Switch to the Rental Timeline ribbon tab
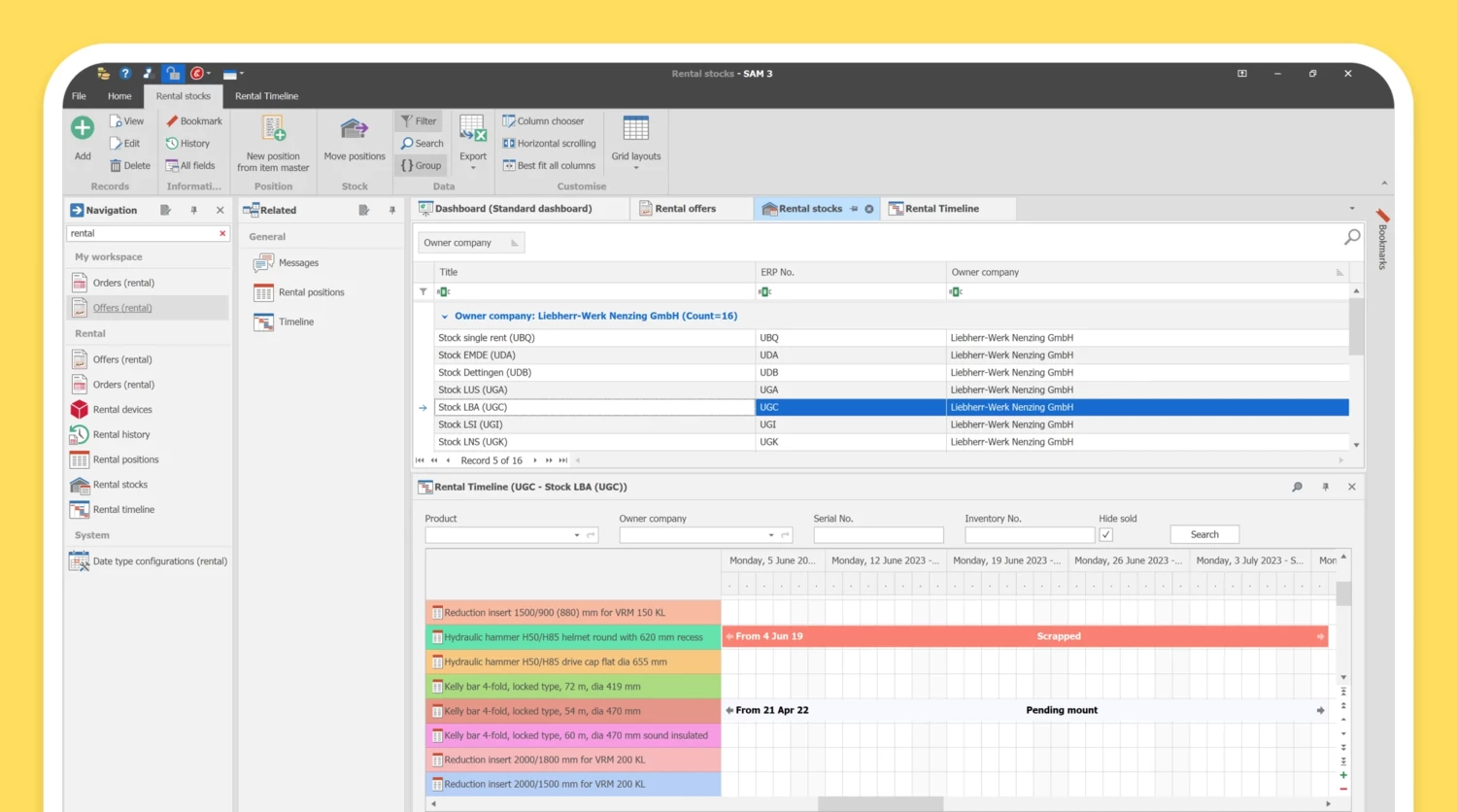This screenshot has width=1457, height=812. 266,96
